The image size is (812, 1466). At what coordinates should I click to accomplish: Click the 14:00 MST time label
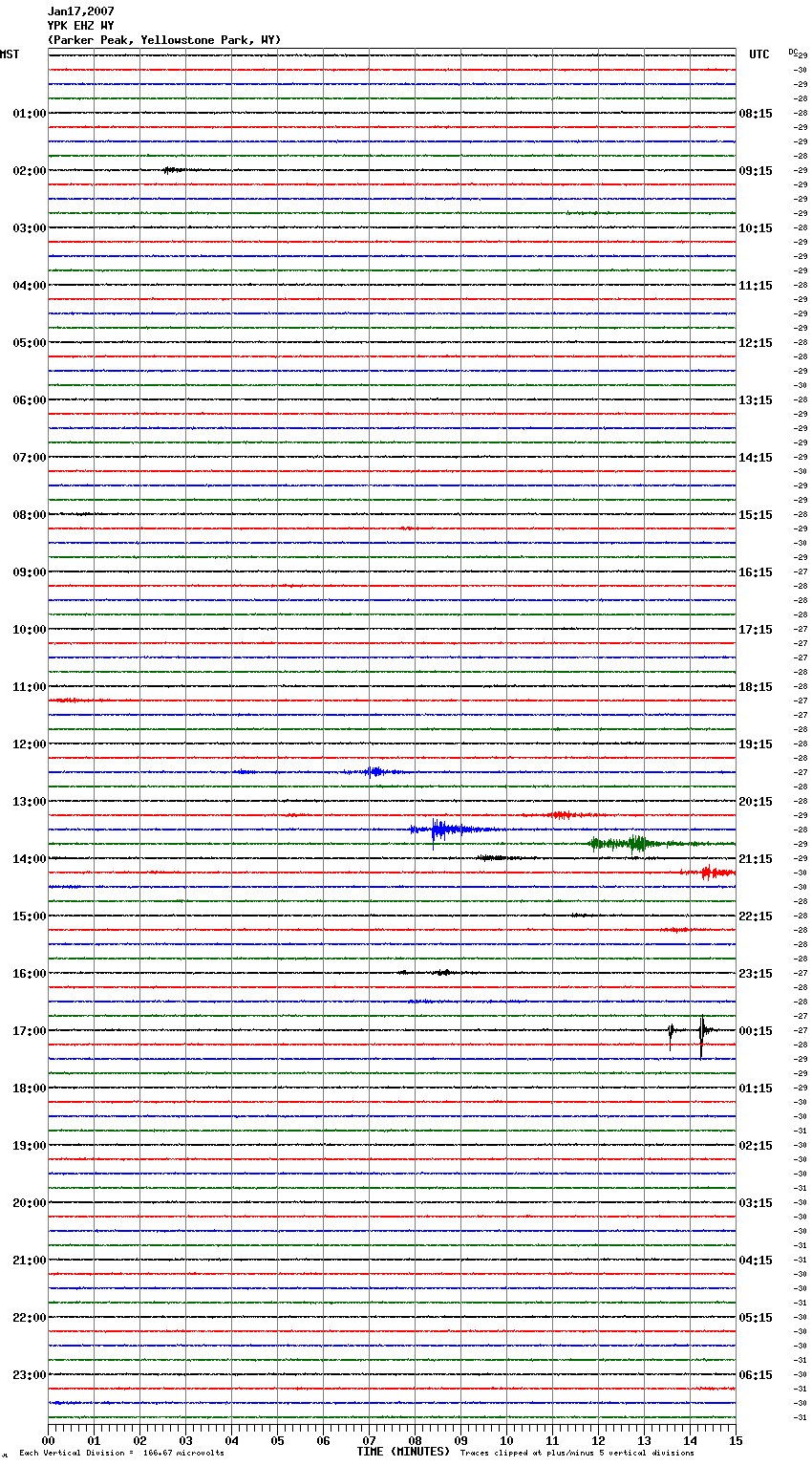pyautogui.click(x=30, y=859)
